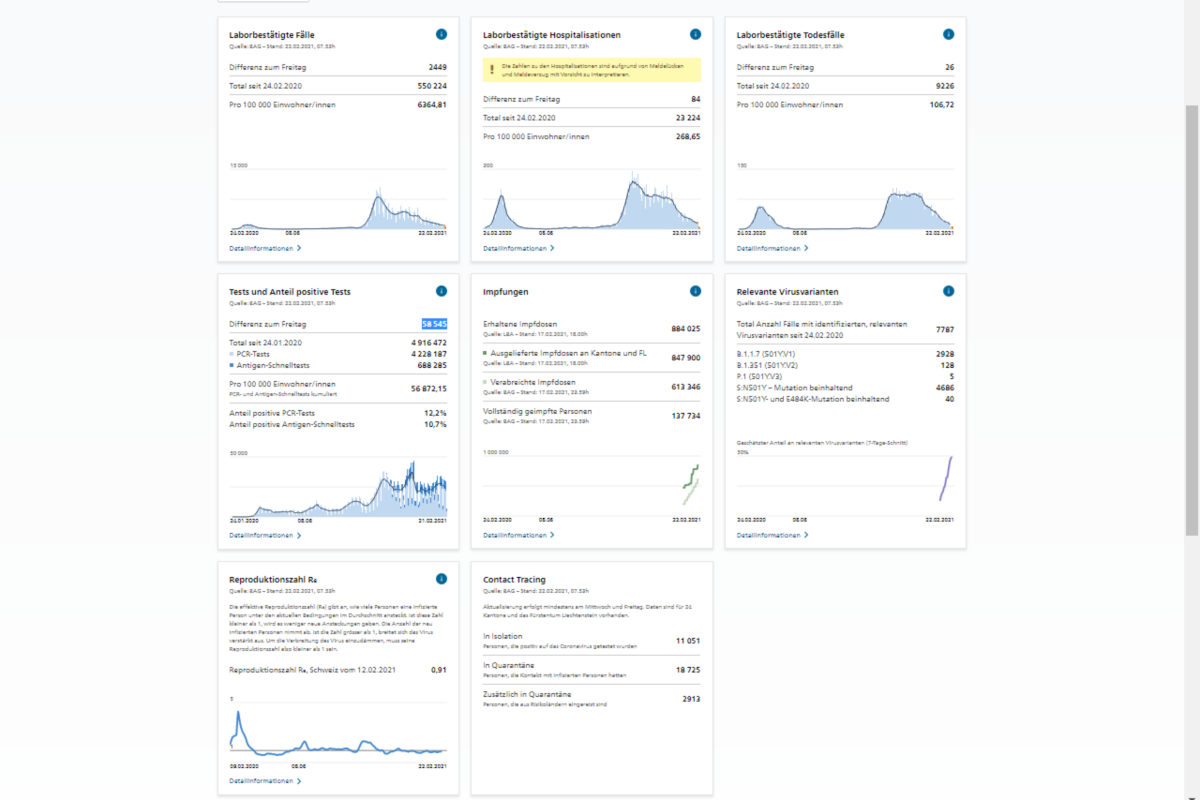Click hospitalisations per 100 000 value 268,65

click(688, 137)
